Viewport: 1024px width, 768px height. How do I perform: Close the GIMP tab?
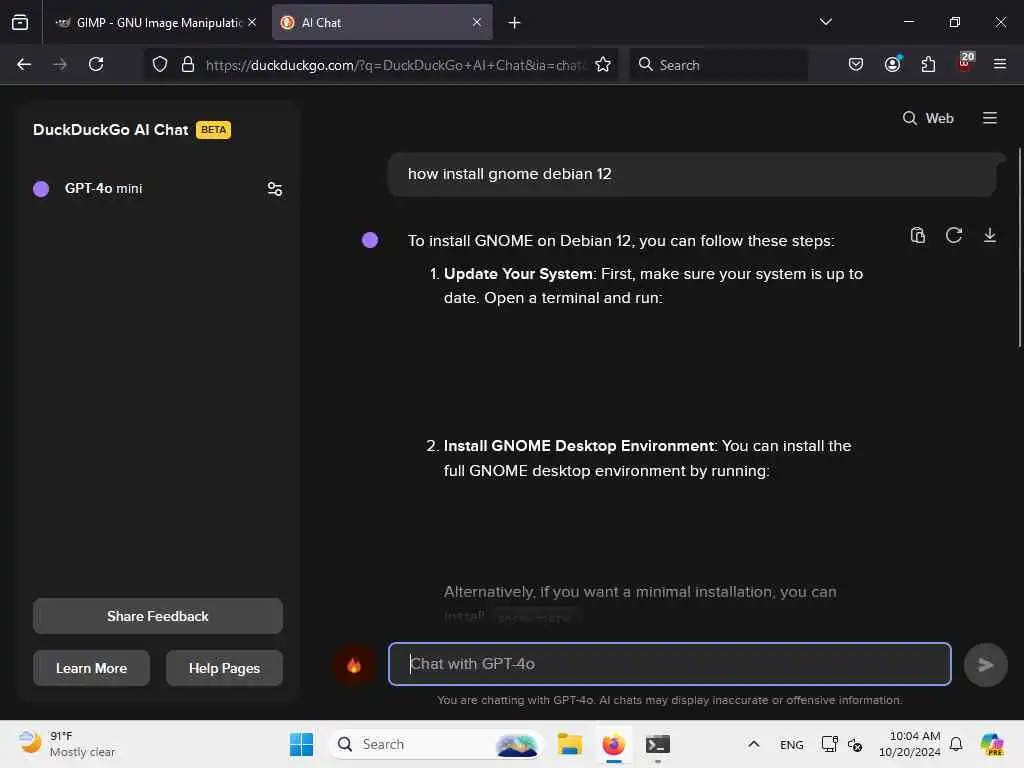252,22
